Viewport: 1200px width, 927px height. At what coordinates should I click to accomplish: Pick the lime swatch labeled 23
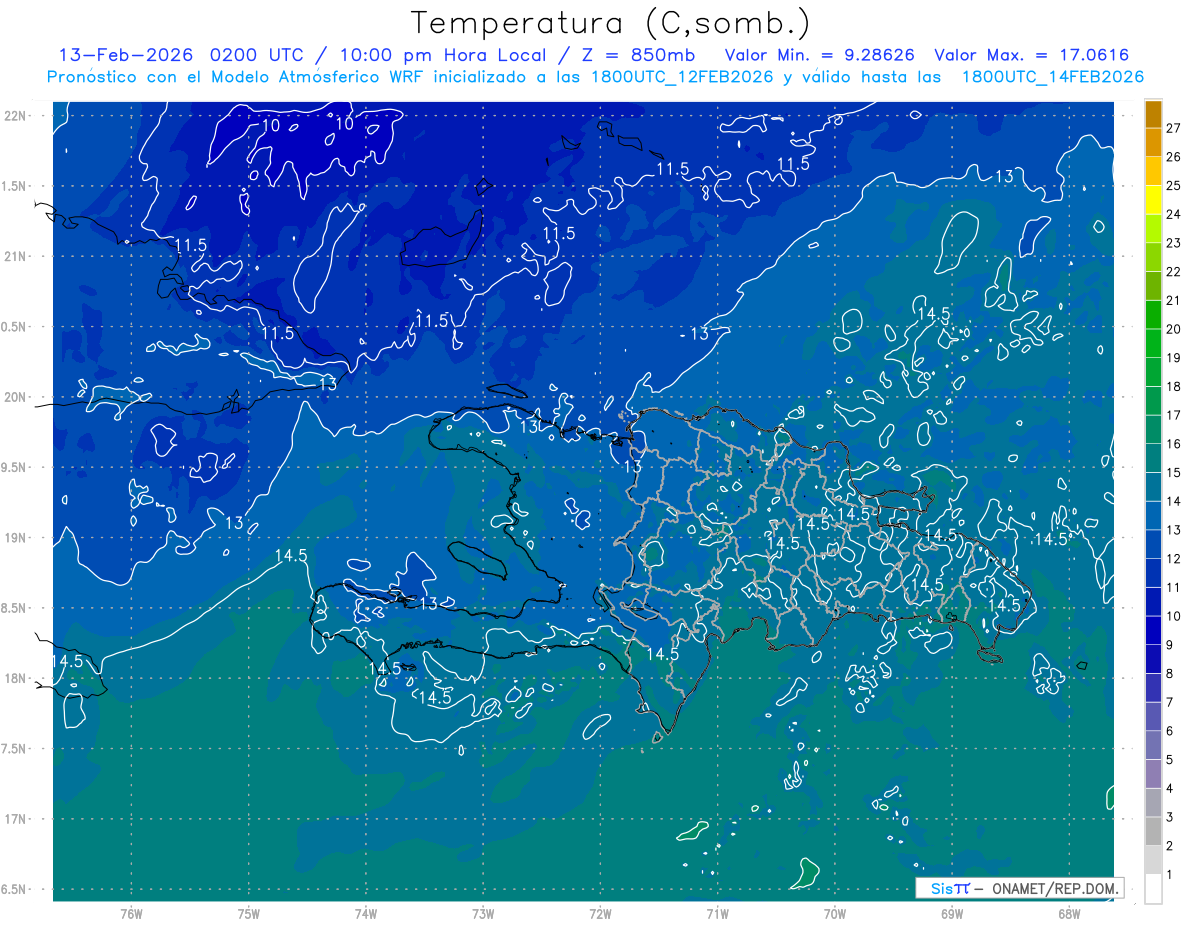click(1153, 229)
